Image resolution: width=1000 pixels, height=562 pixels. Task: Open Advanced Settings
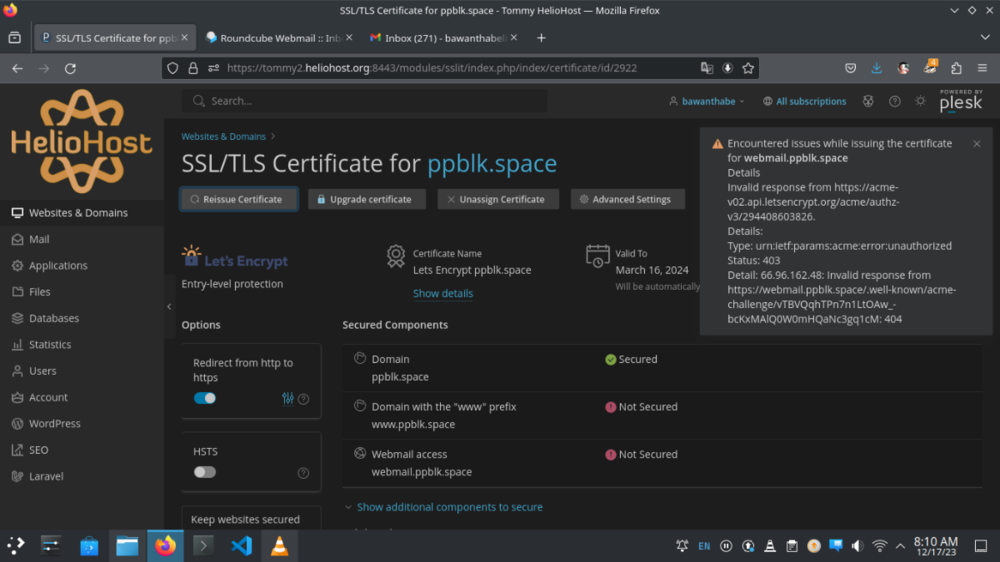tap(628, 199)
